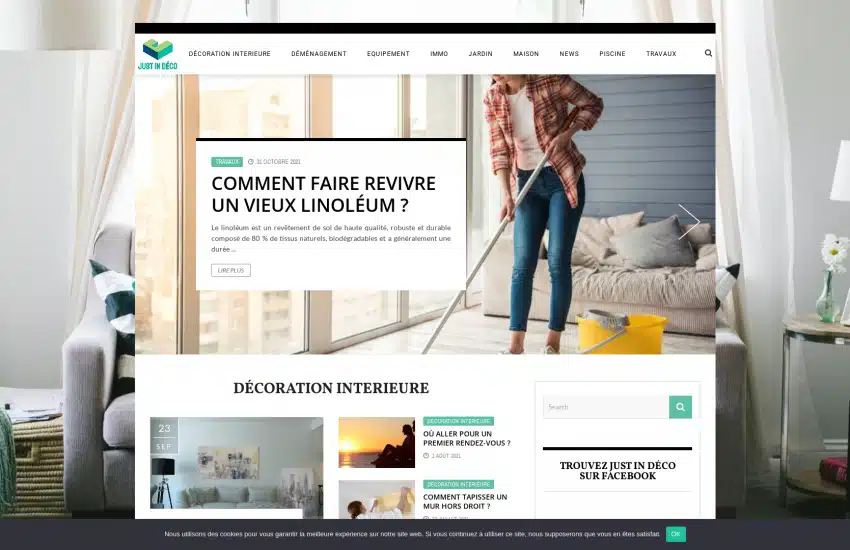The height and width of the screenshot is (550, 850).
Task: Click the clock icon beside 31 octobre 2021
Action: pos(251,162)
